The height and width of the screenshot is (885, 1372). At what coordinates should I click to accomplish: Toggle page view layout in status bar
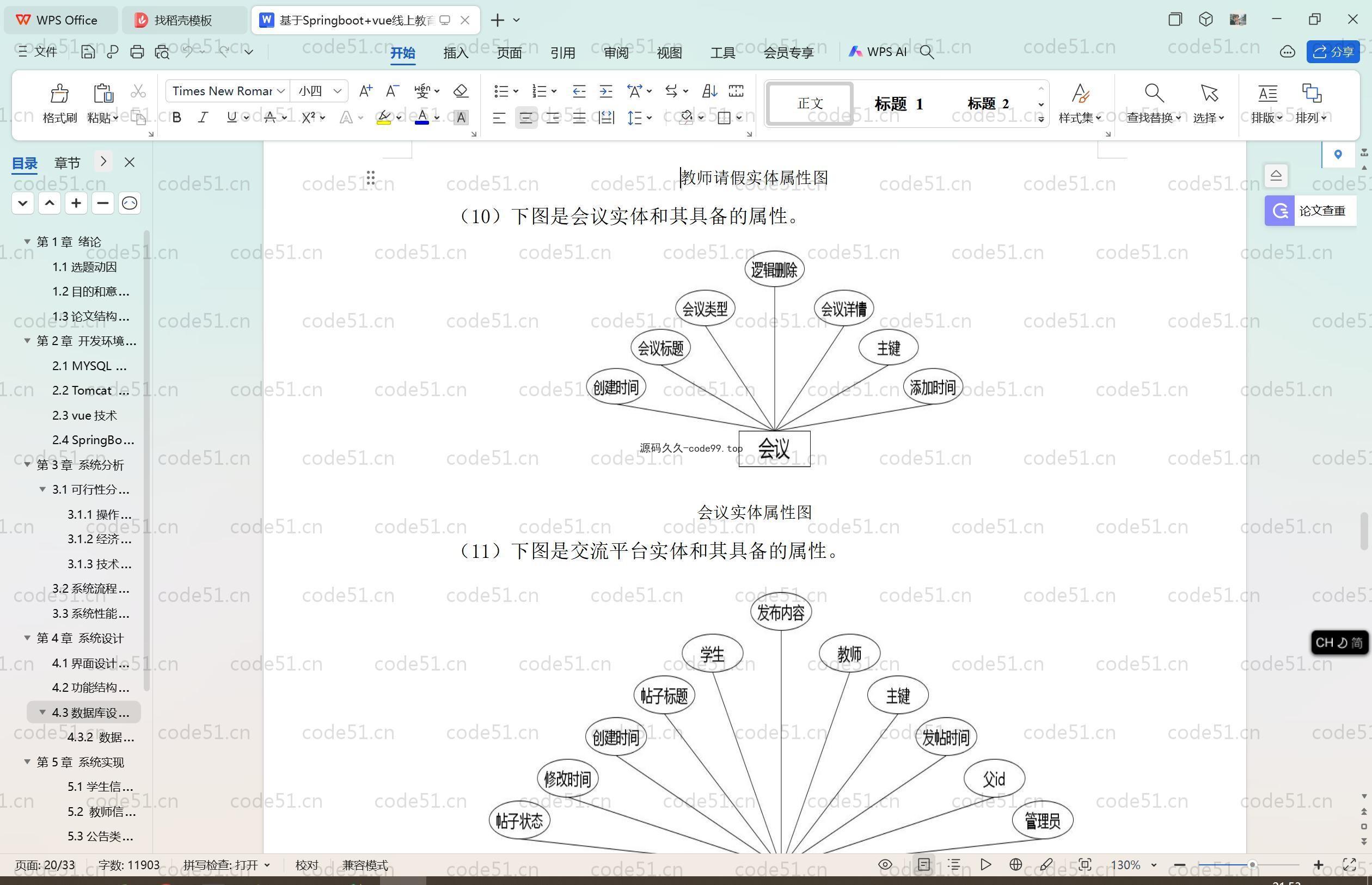click(x=924, y=864)
